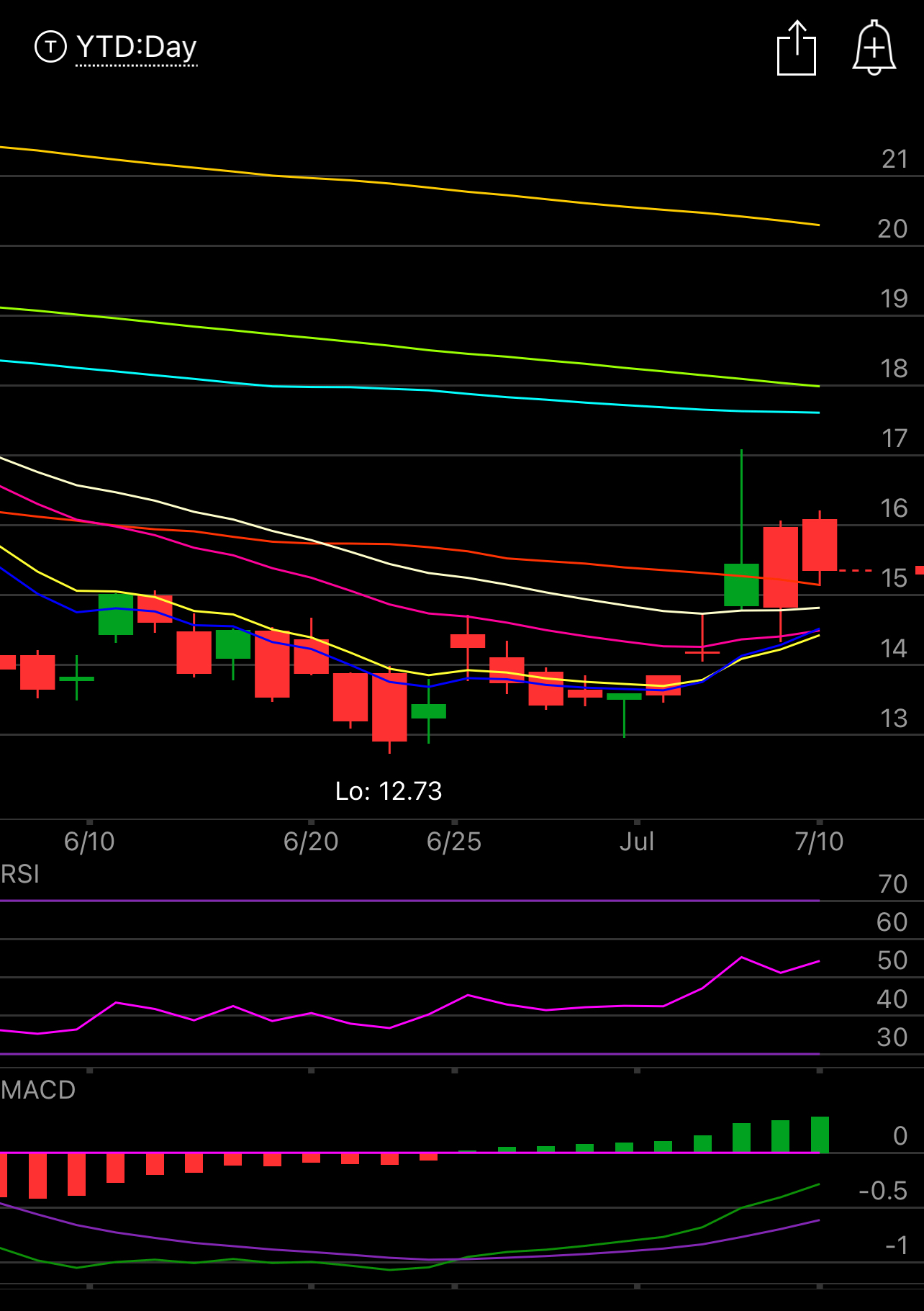Tap the RSI 60 level label
This screenshot has height=1311, width=924.
892,922
